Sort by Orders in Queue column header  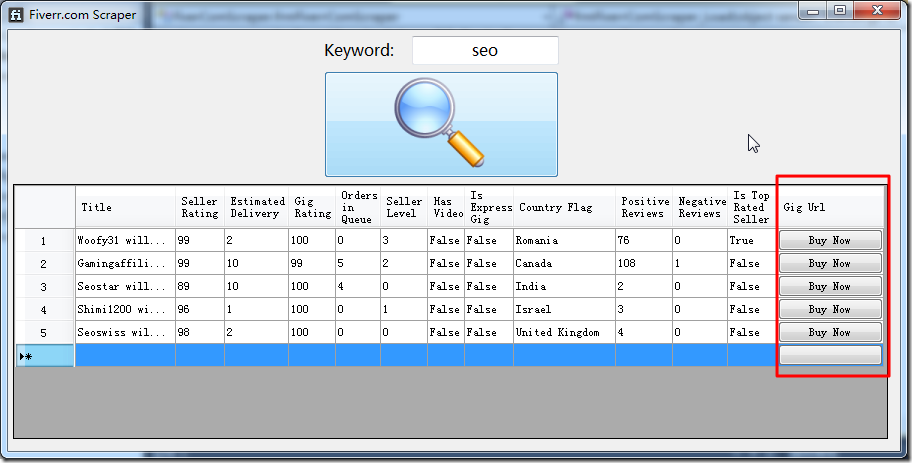coord(358,207)
